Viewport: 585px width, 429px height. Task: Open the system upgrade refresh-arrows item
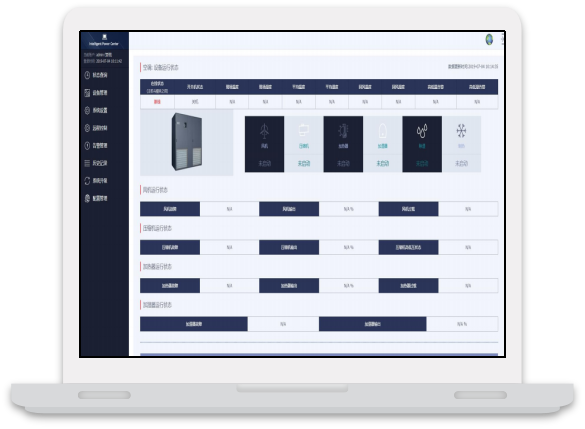point(96,181)
